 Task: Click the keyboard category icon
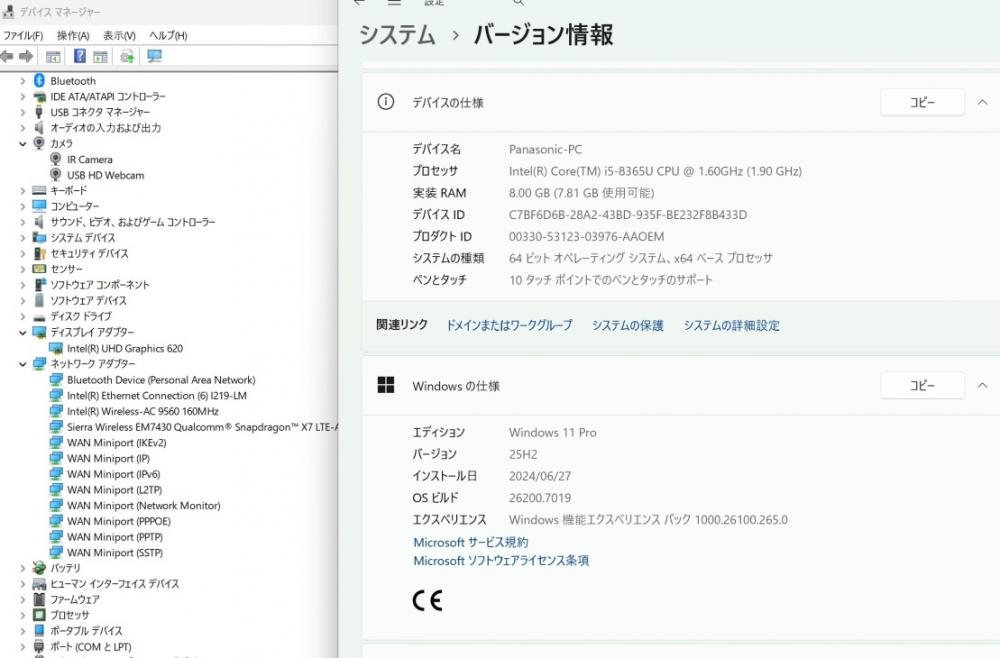(x=40, y=190)
